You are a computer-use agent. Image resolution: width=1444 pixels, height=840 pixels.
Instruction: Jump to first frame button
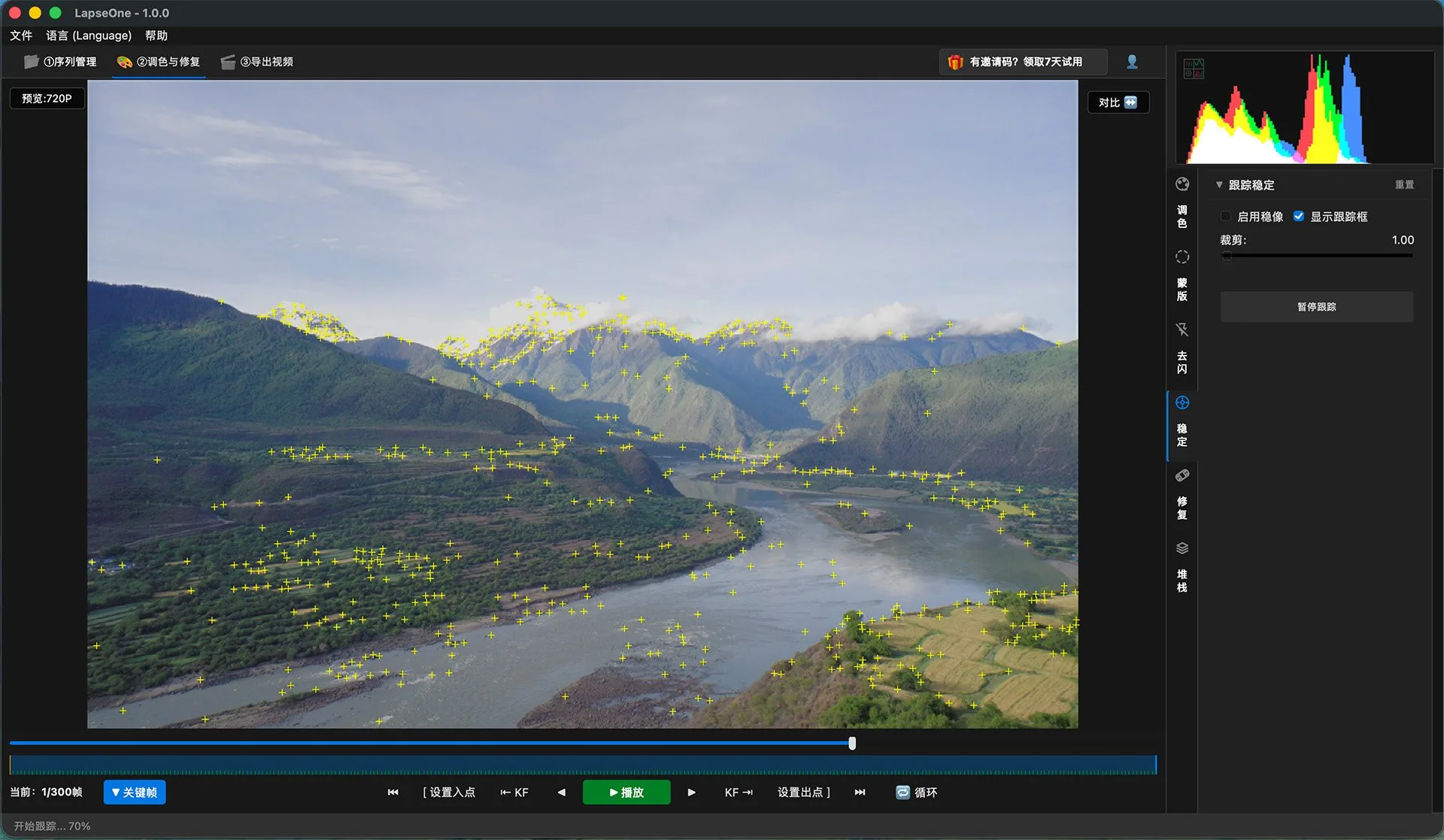[393, 792]
